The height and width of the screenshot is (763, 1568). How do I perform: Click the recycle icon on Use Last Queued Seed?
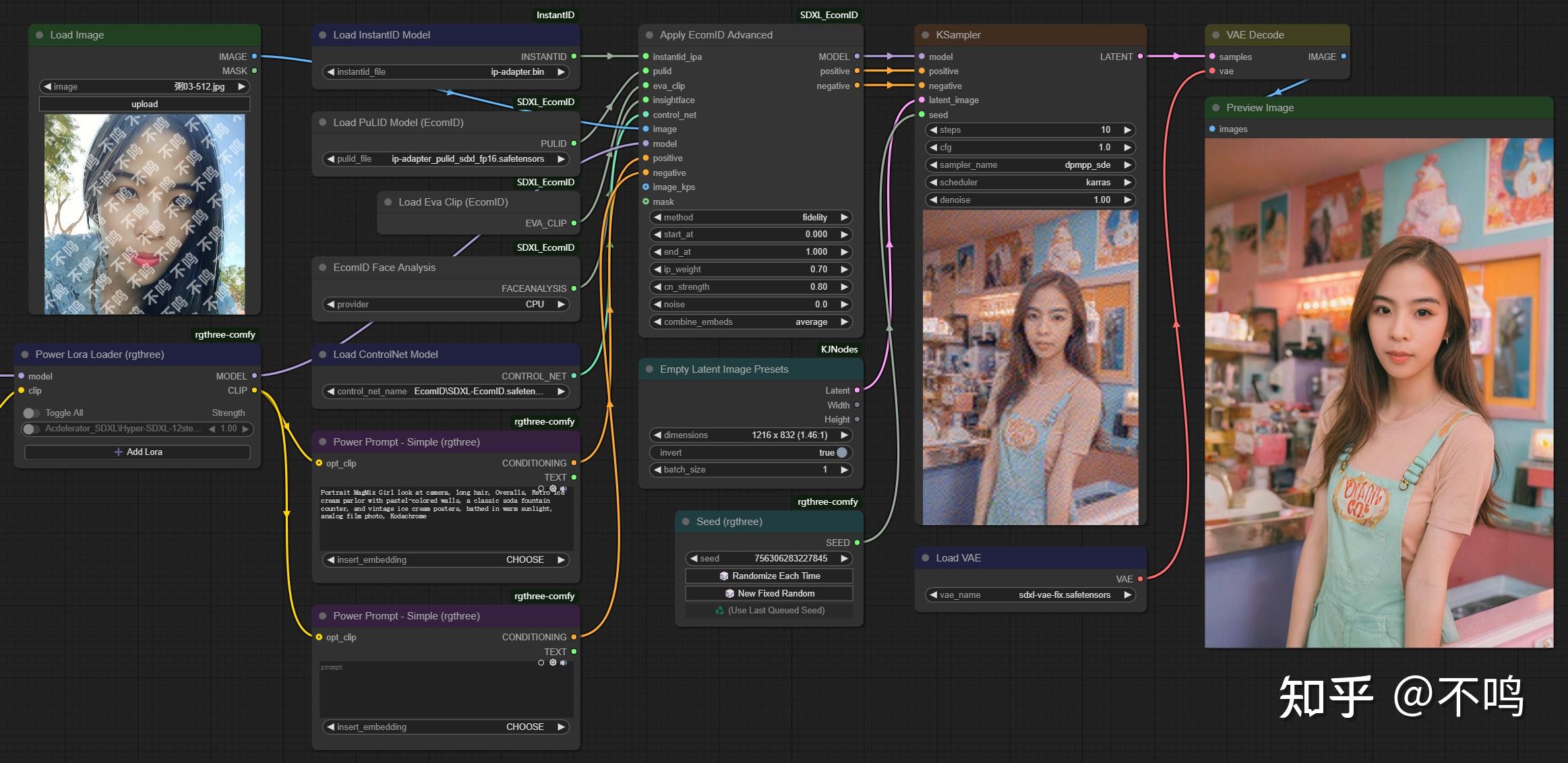click(x=719, y=610)
